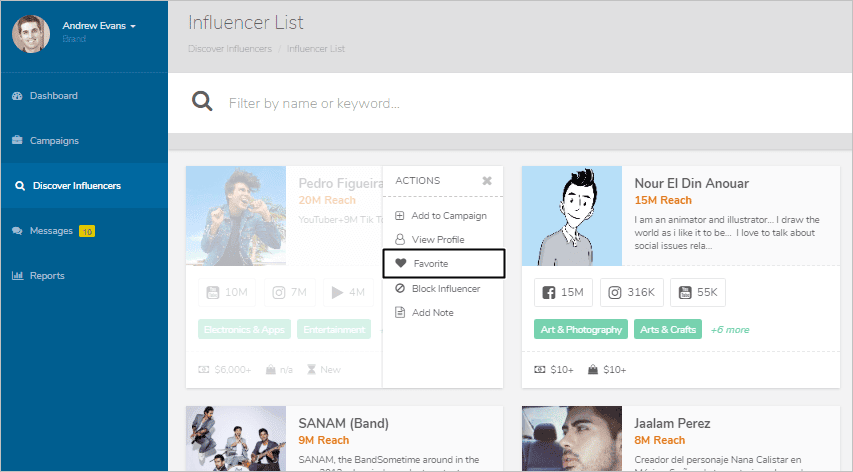Click the Influencer List breadcrumb

pos(316,48)
